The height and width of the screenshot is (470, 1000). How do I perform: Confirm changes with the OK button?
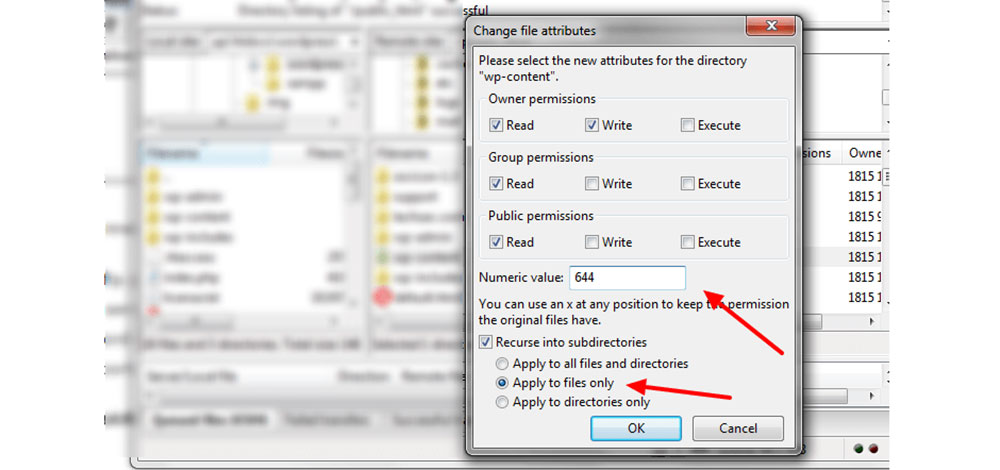point(636,429)
